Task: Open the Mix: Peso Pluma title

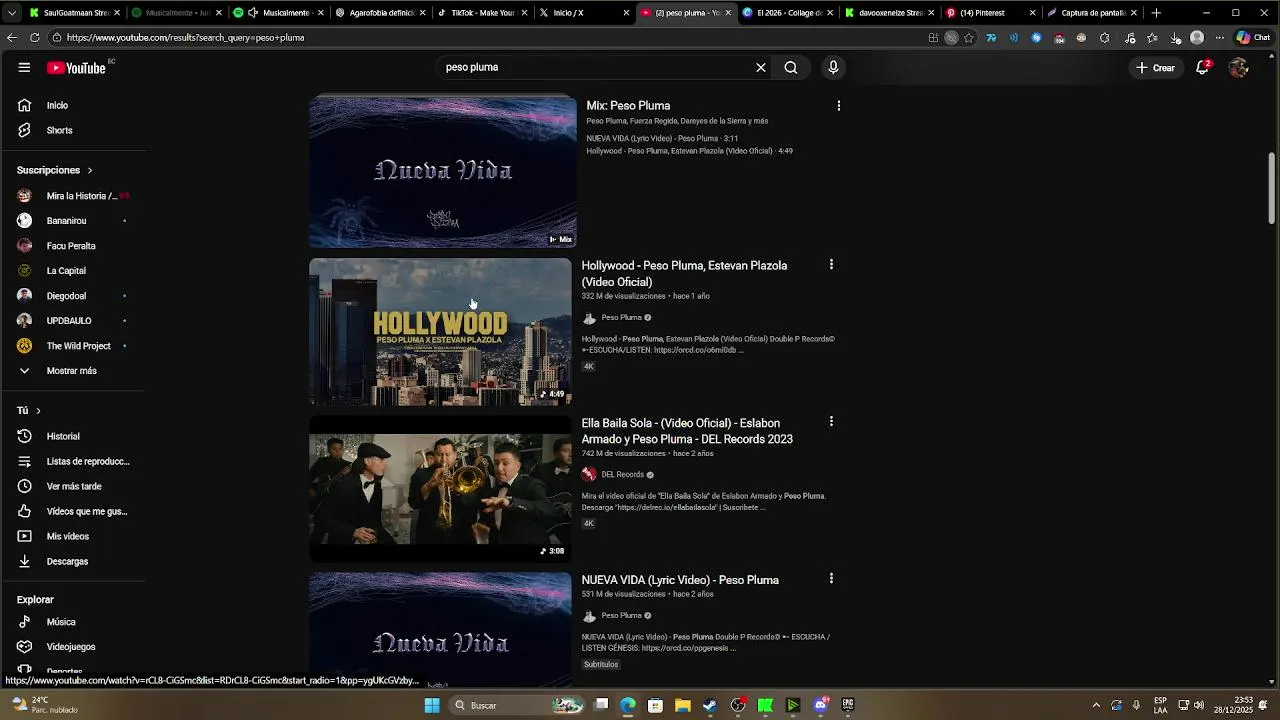Action: click(x=628, y=106)
